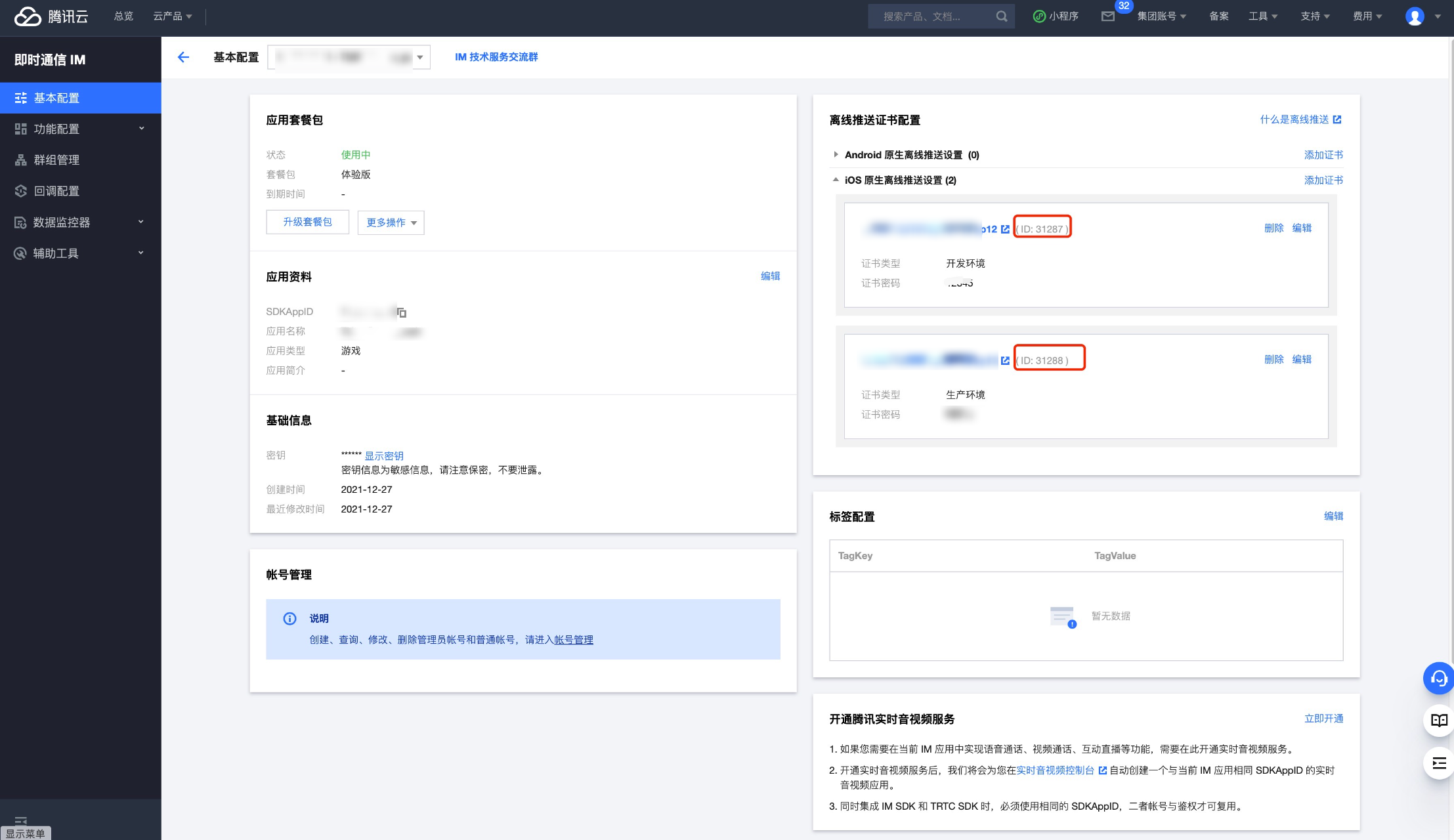The image size is (1454, 840).
Task: Open the mail notifications envelope icon
Action: point(1108,16)
